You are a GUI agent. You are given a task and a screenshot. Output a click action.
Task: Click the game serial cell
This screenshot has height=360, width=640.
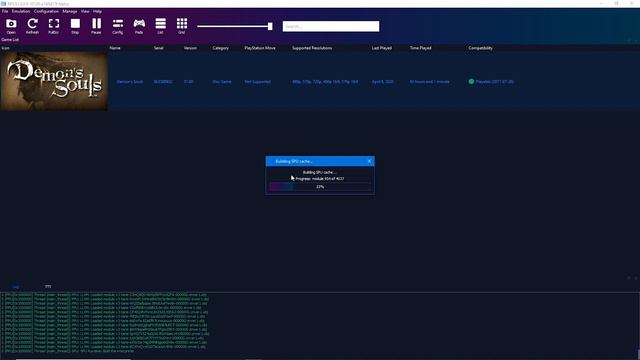pyautogui.click(x=163, y=82)
